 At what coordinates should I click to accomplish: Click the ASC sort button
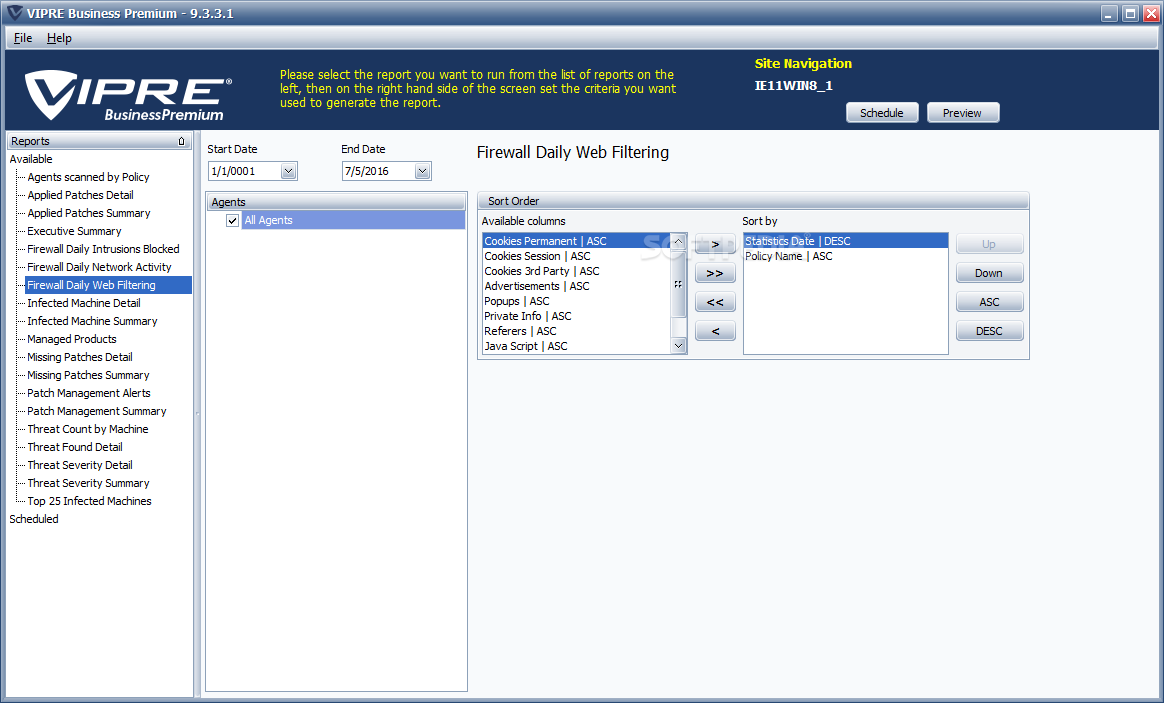[989, 302]
